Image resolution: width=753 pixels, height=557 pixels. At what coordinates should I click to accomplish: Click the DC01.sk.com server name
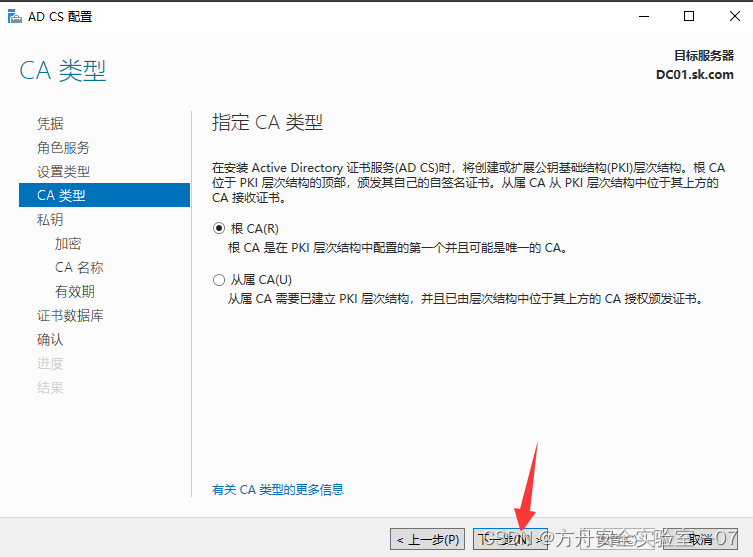[694, 75]
